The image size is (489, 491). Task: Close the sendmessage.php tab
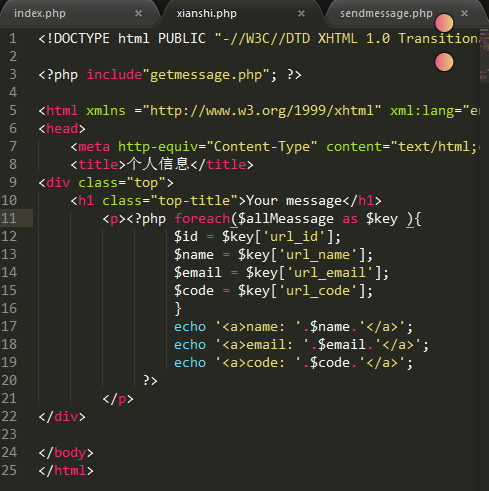[x=464, y=14]
